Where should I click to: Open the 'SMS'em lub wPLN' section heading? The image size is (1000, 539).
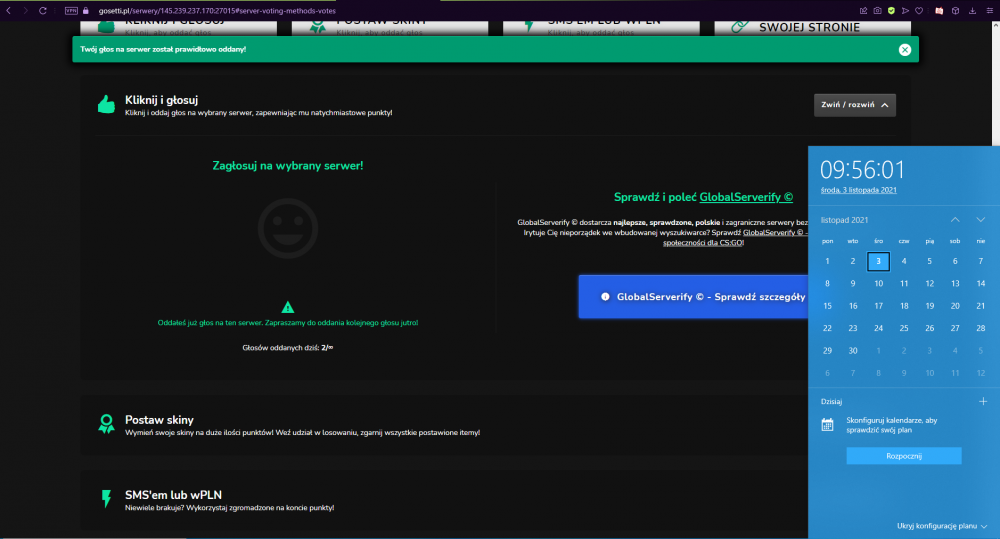[x=173, y=495]
